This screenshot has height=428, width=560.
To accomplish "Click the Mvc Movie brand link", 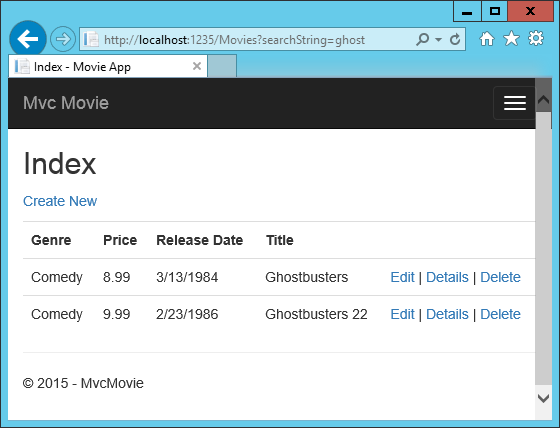I will click(x=66, y=103).
